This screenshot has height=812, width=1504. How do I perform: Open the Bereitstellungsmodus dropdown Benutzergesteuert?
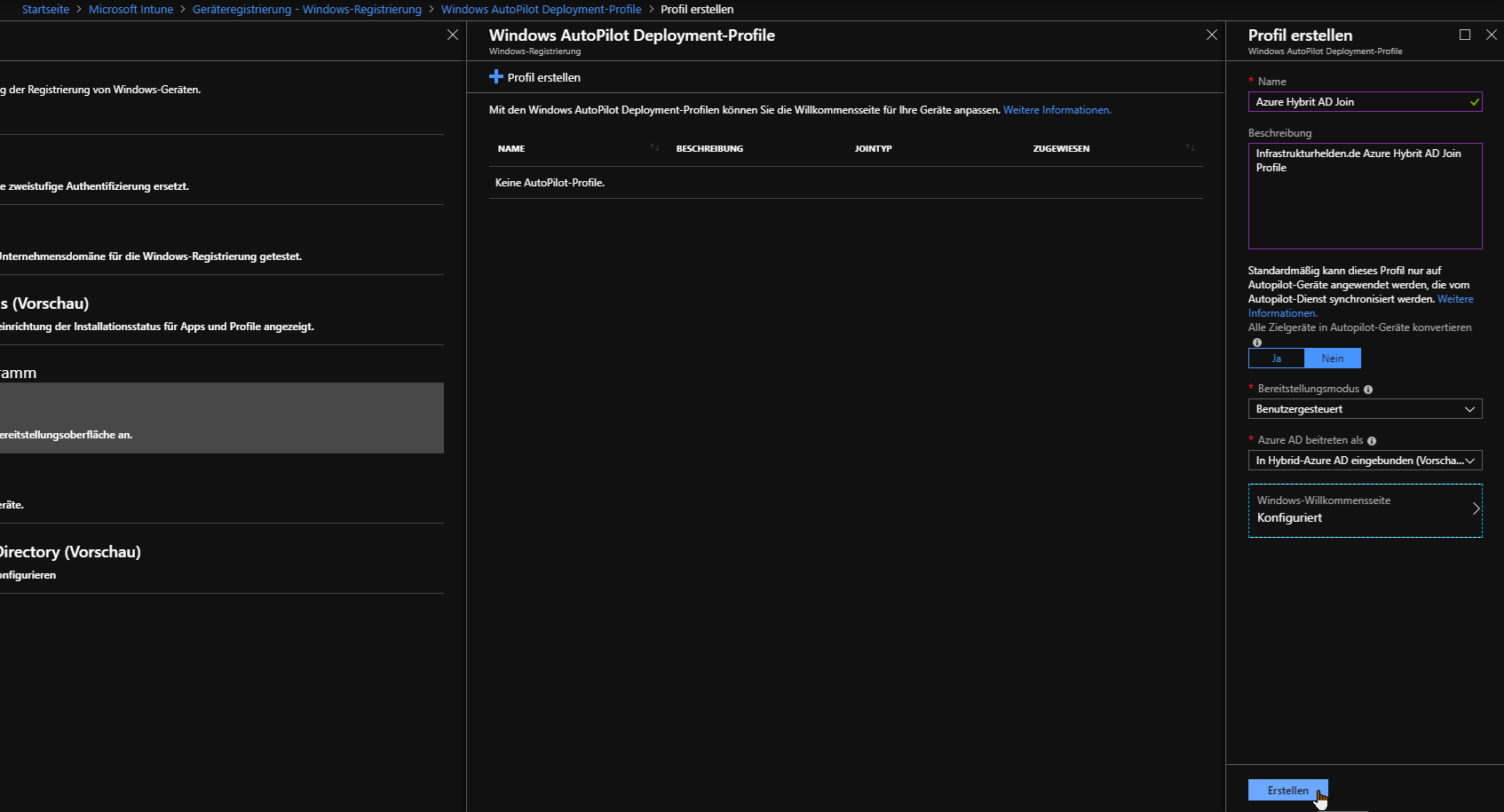(1365, 409)
